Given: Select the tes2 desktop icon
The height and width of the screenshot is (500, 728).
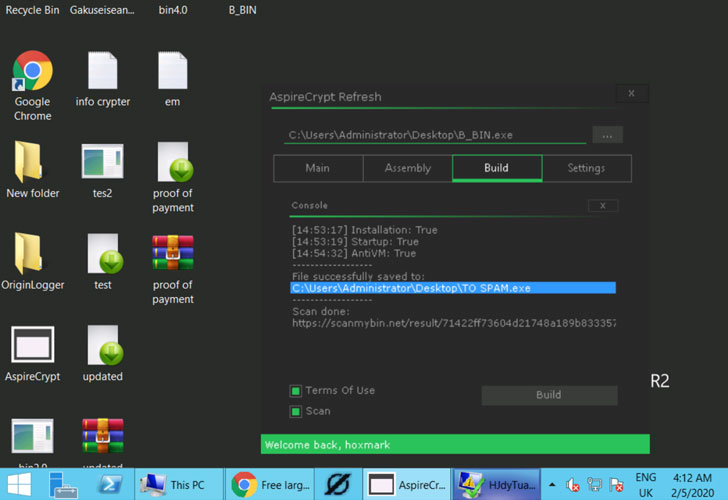Looking at the screenshot, I should click(x=103, y=161).
